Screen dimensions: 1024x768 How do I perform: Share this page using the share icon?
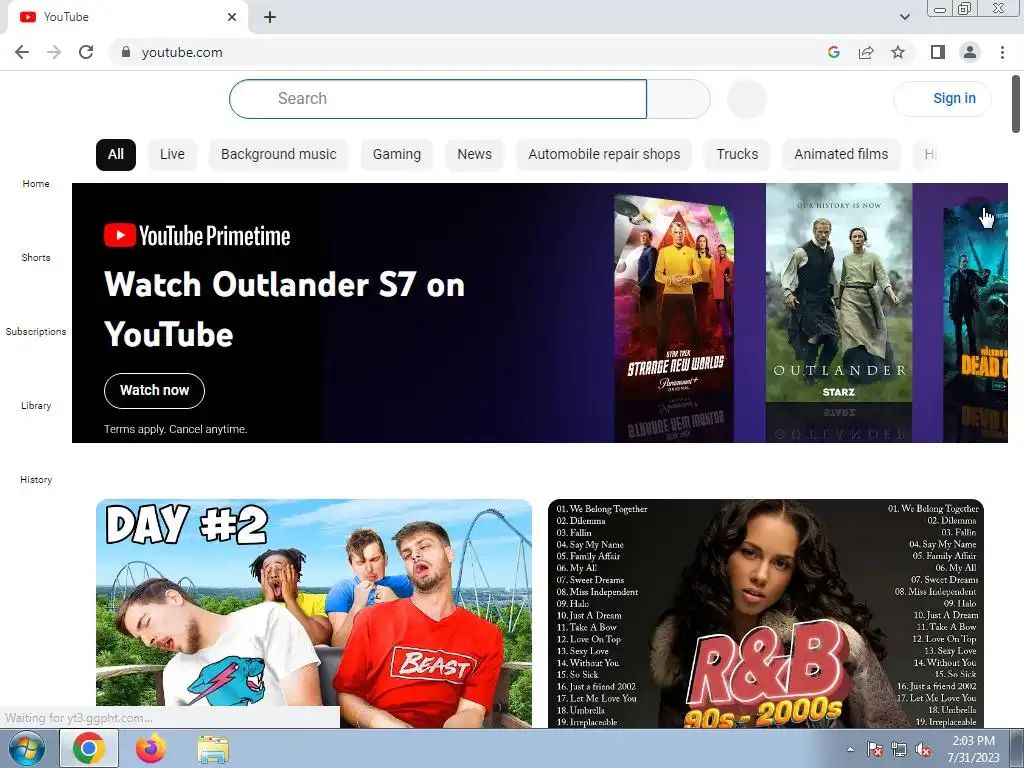point(866,52)
